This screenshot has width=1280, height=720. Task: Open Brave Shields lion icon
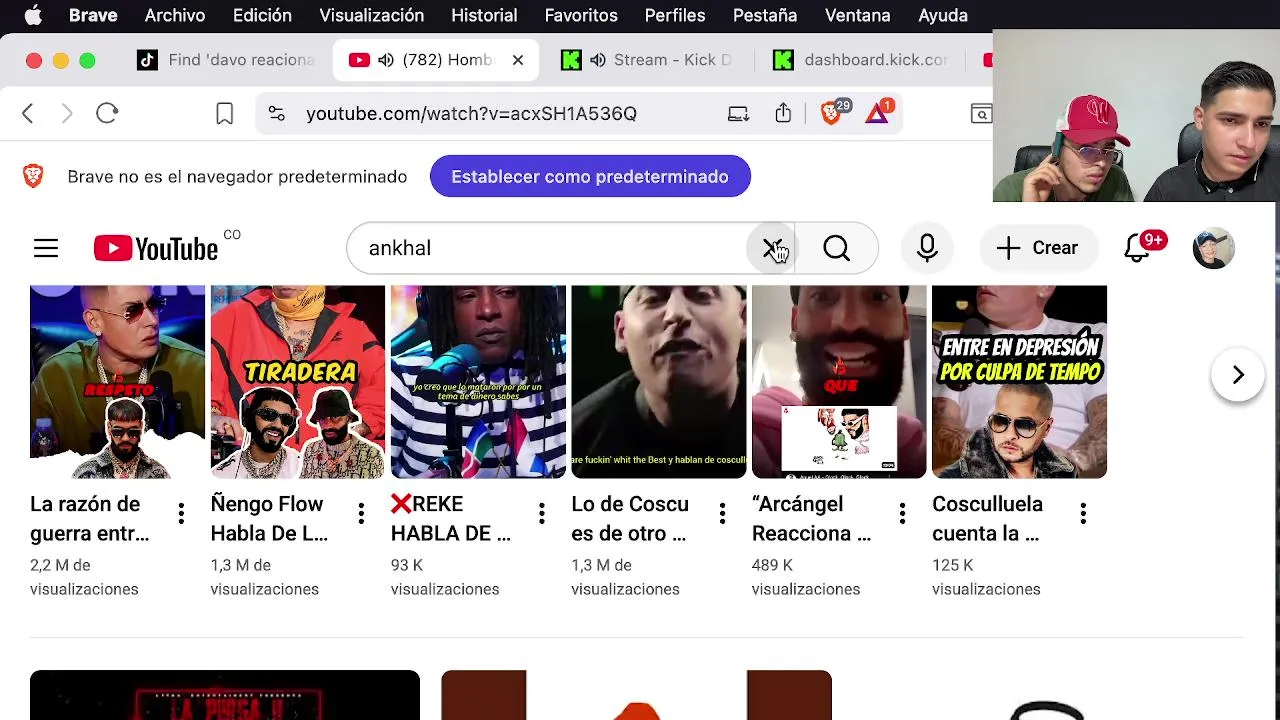(831, 113)
